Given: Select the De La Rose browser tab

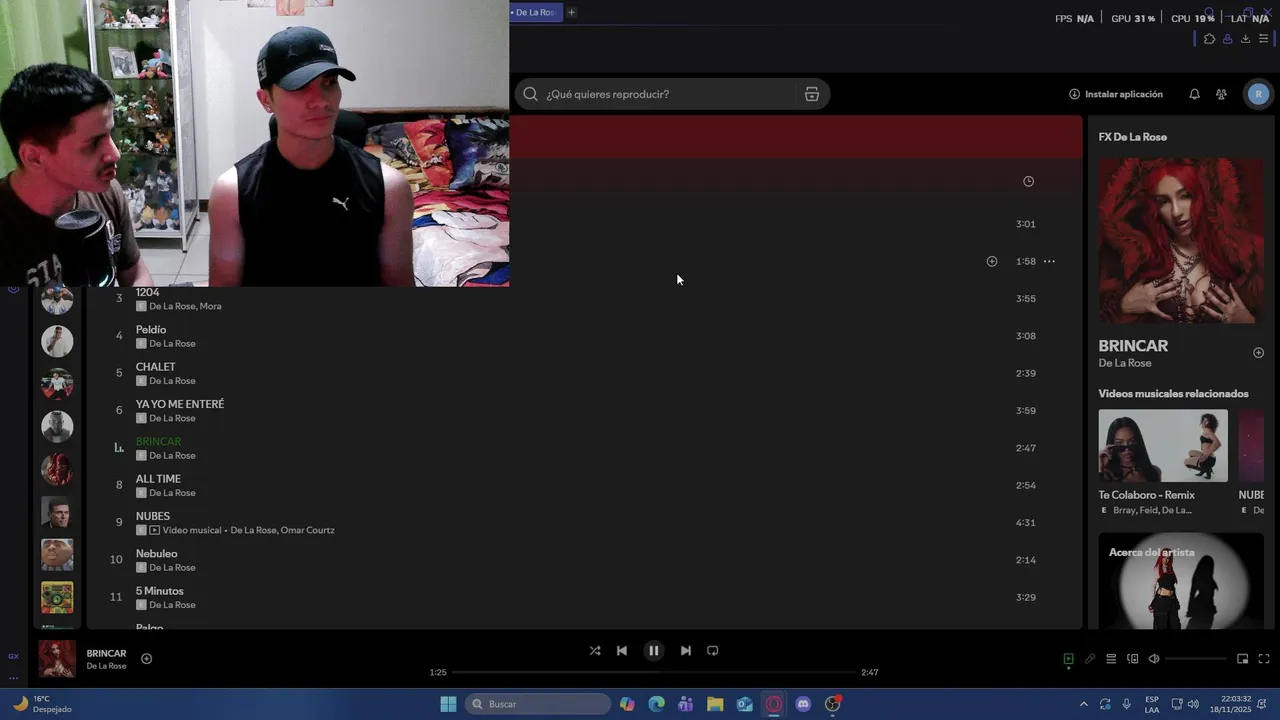Looking at the screenshot, I should coord(535,12).
